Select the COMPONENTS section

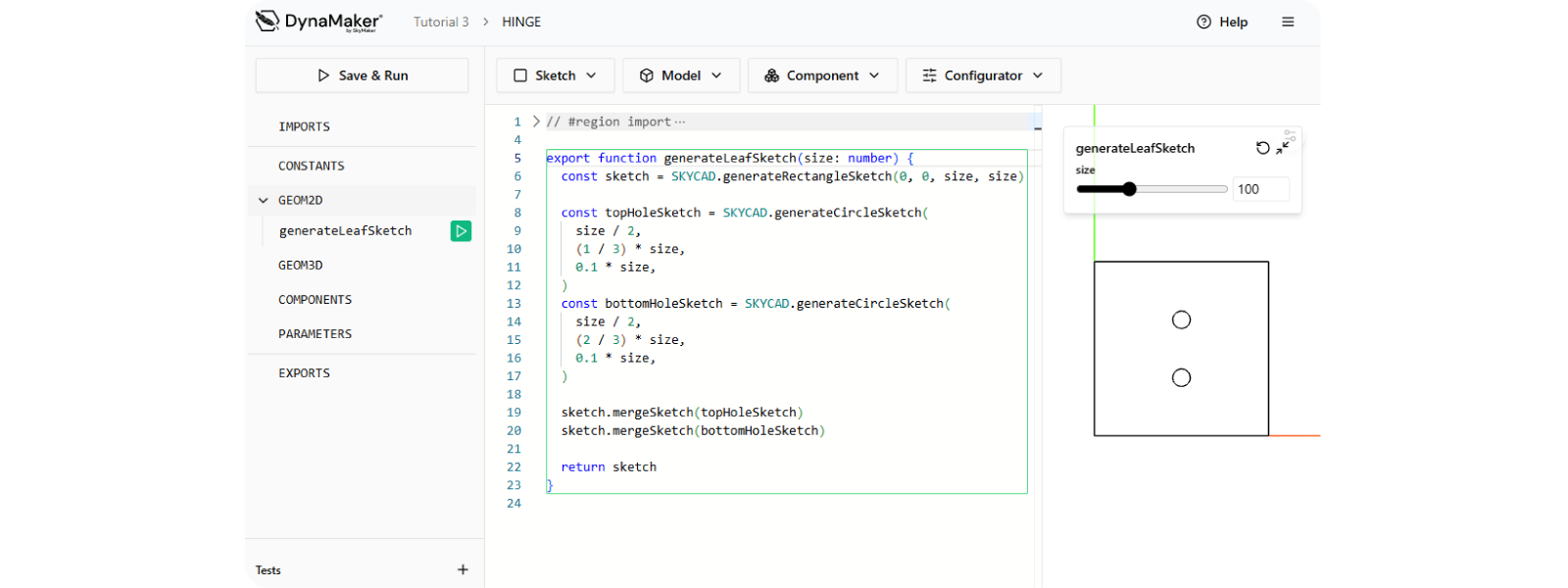tap(315, 300)
